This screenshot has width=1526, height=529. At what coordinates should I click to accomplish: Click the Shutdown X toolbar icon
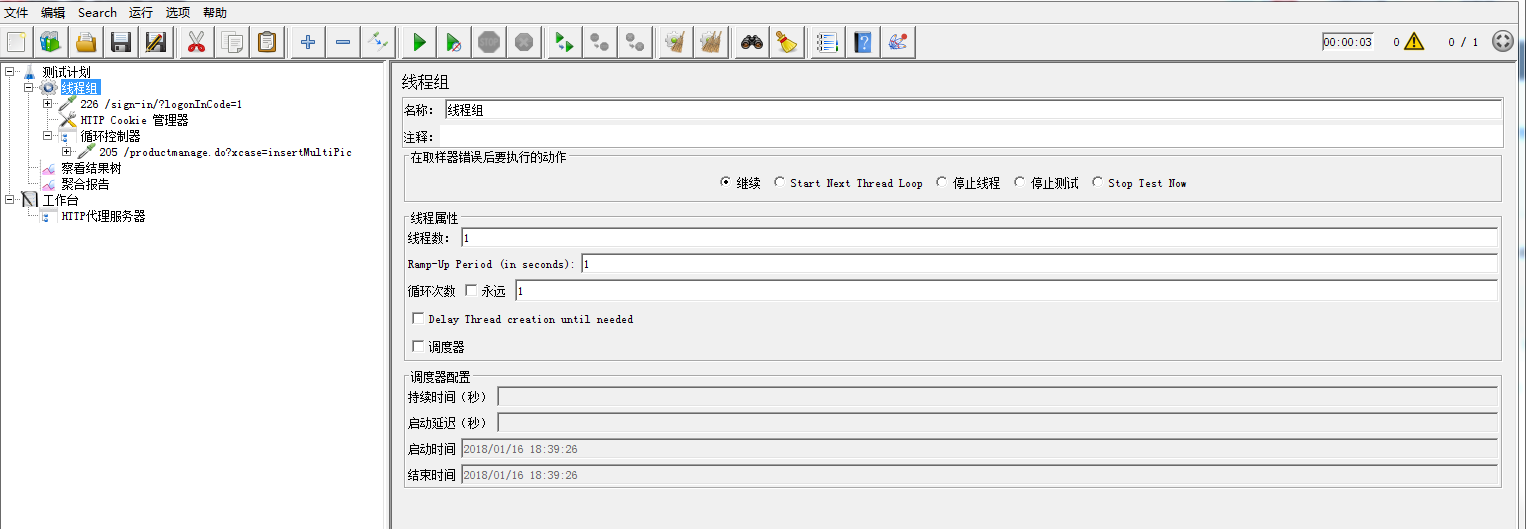tap(524, 42)
